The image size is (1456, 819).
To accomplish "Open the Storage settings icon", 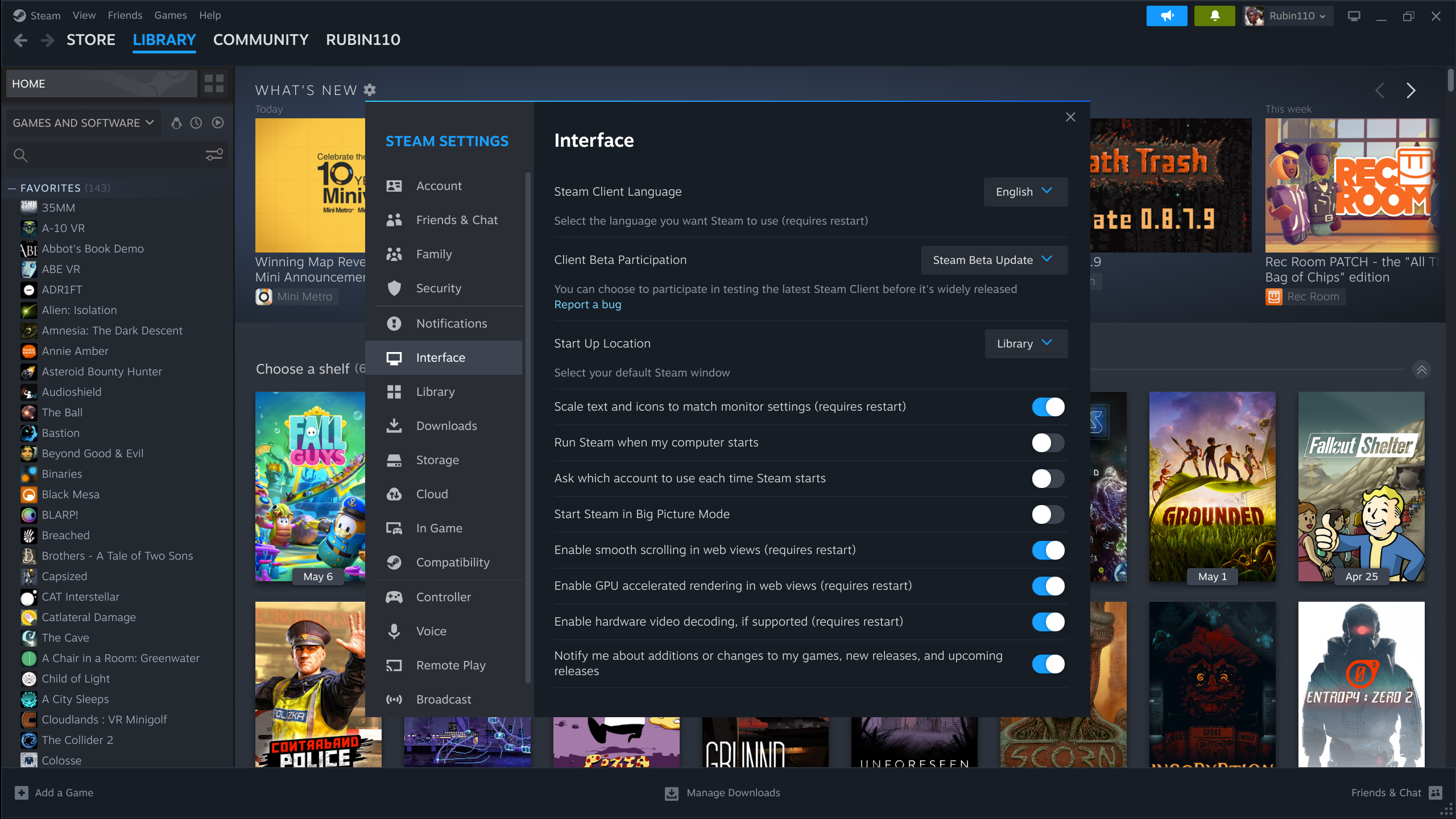I will point(394,460).
